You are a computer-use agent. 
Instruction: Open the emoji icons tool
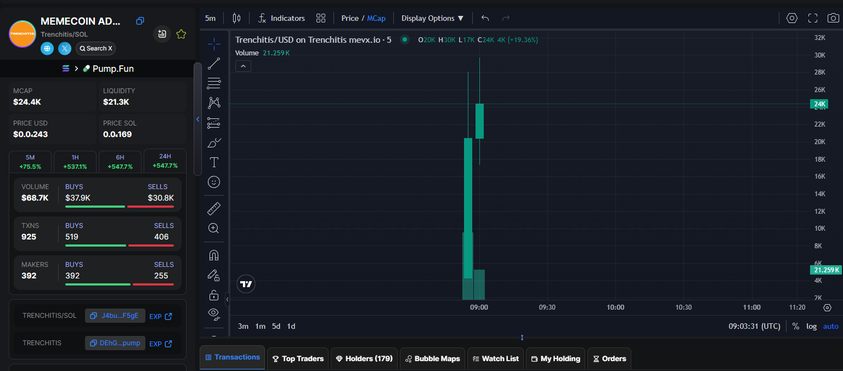coord(213,182)
